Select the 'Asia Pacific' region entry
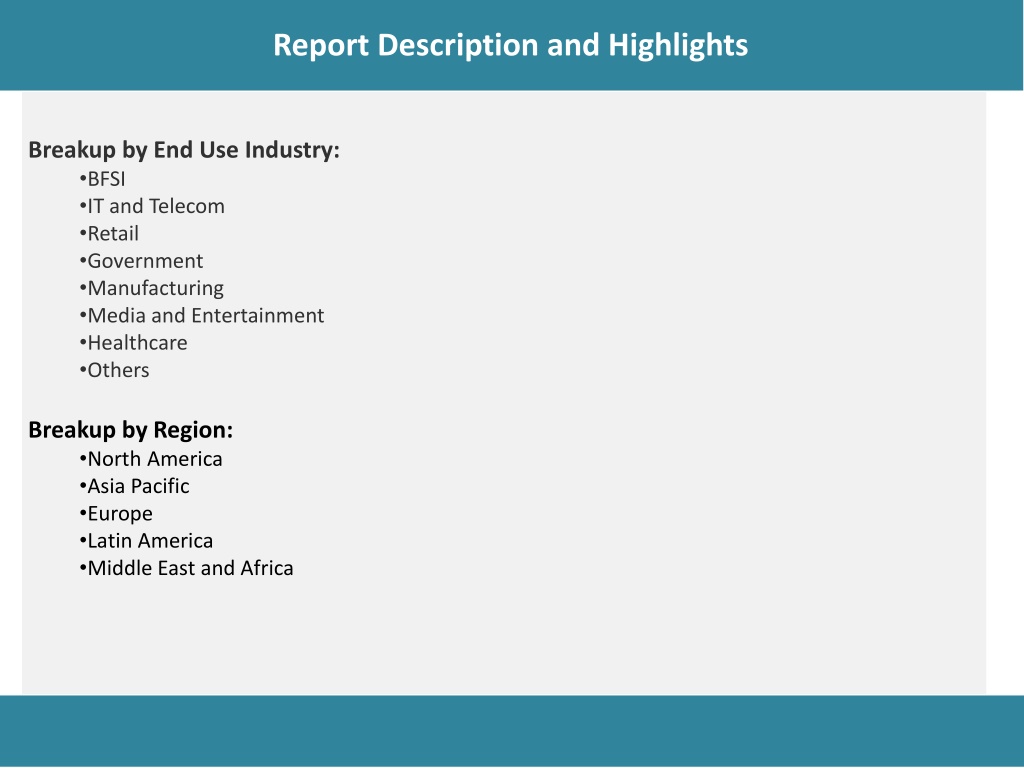 coord(135,487)
